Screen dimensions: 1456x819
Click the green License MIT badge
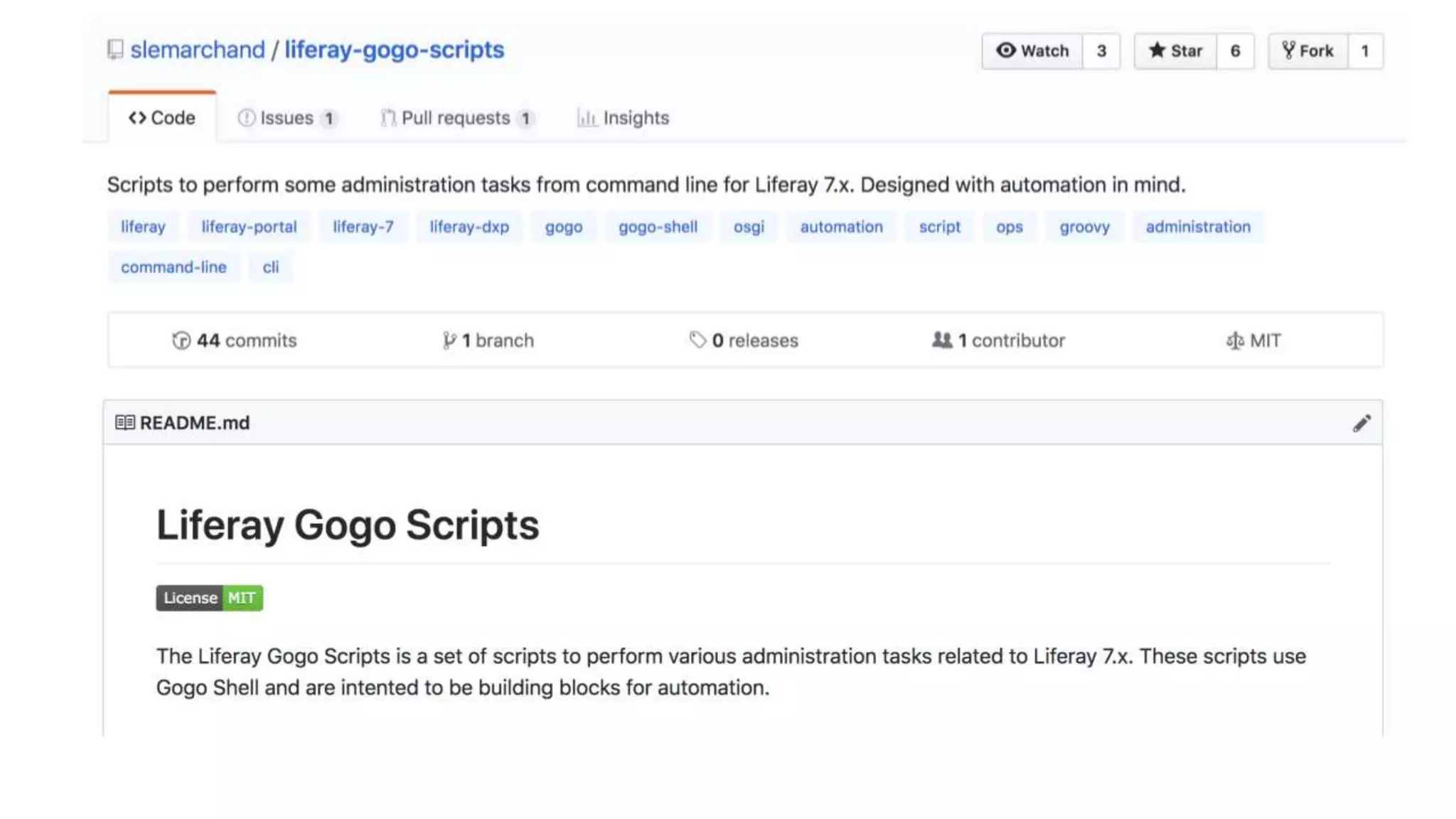[209, 598]
